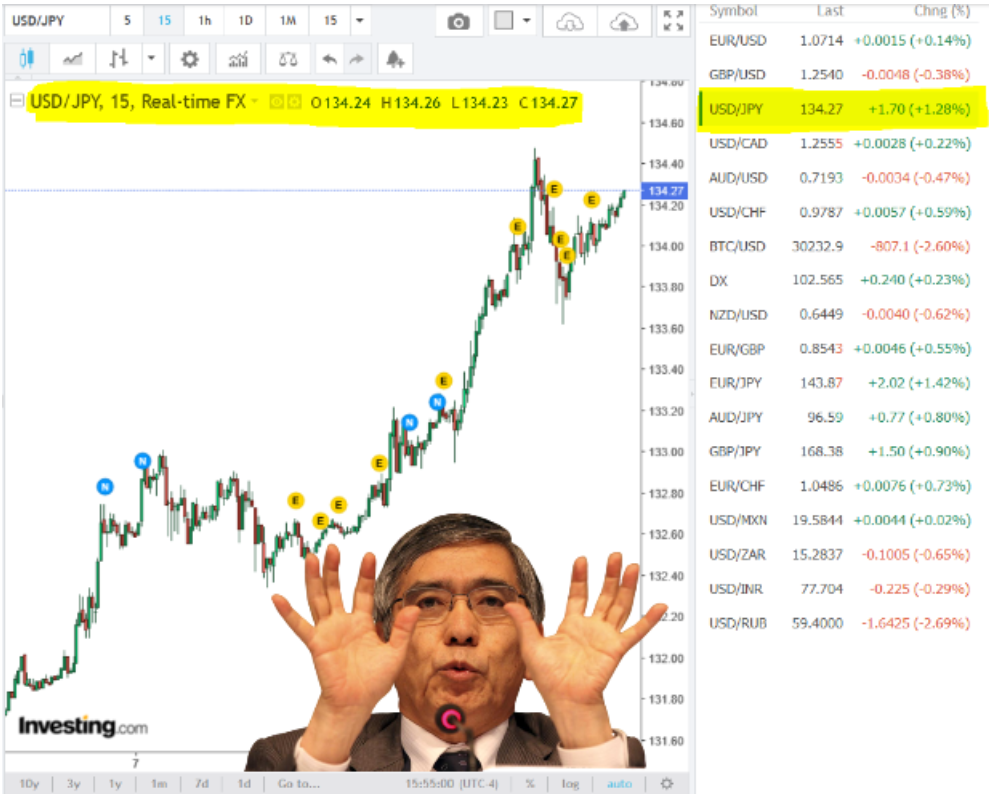Select the highlighted USD/JPY watchlist row
Viewport: 989px width, 794px height.
tap(840, 109)
